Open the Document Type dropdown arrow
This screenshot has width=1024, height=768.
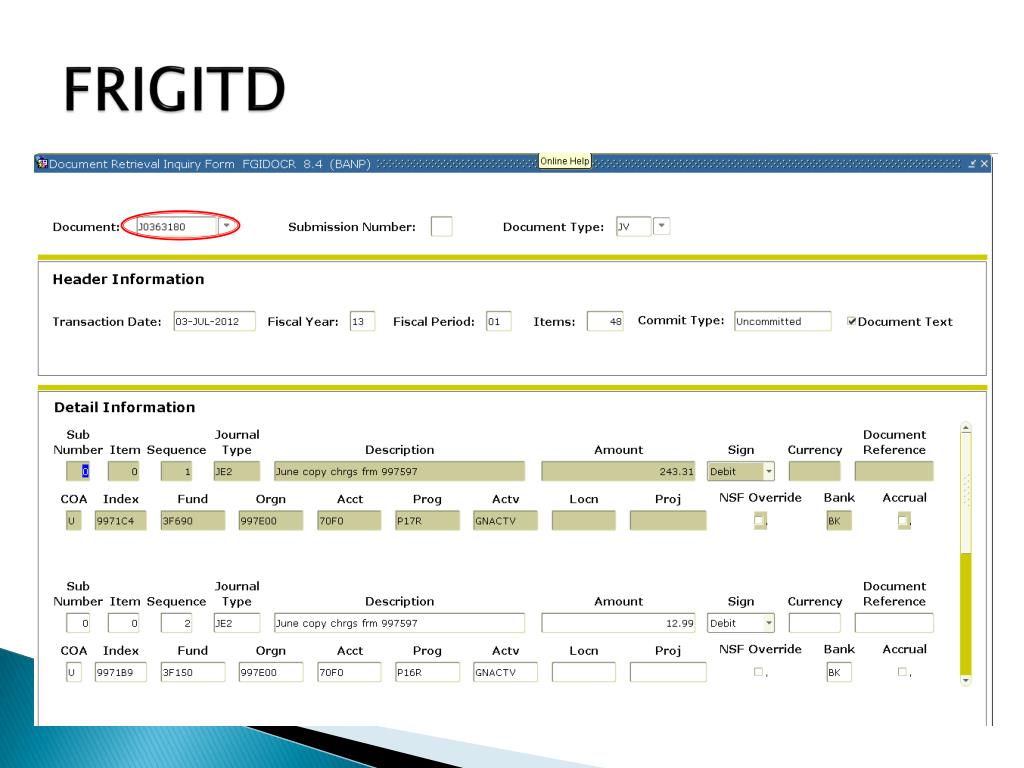[x=662, y=226]
